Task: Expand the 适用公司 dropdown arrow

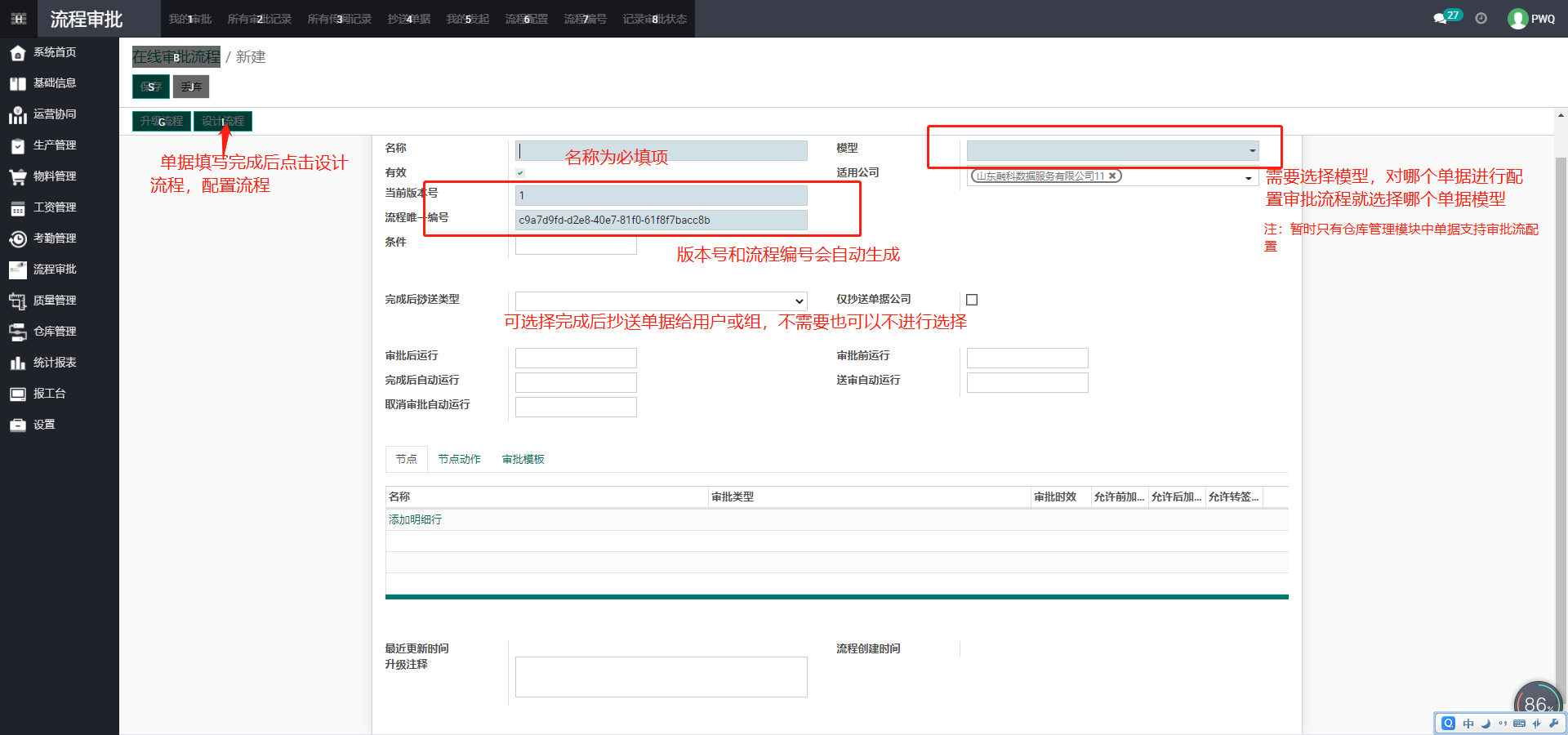Action: pyautogui.click(x=1248, y=177)
